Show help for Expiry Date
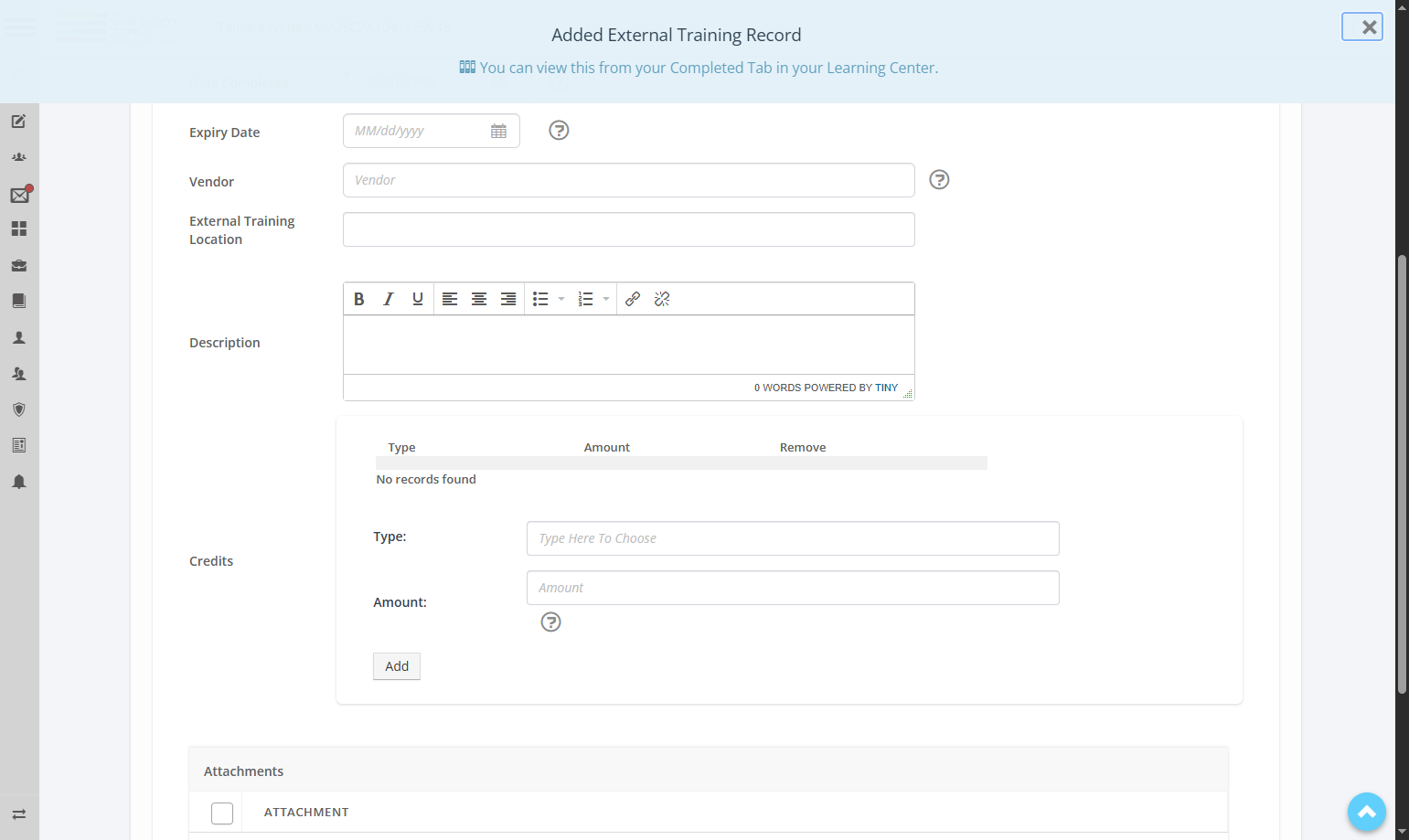Image resolution: width=1409 pixels, height=840 pixels. pyautogui.click(x=559, y=131)
